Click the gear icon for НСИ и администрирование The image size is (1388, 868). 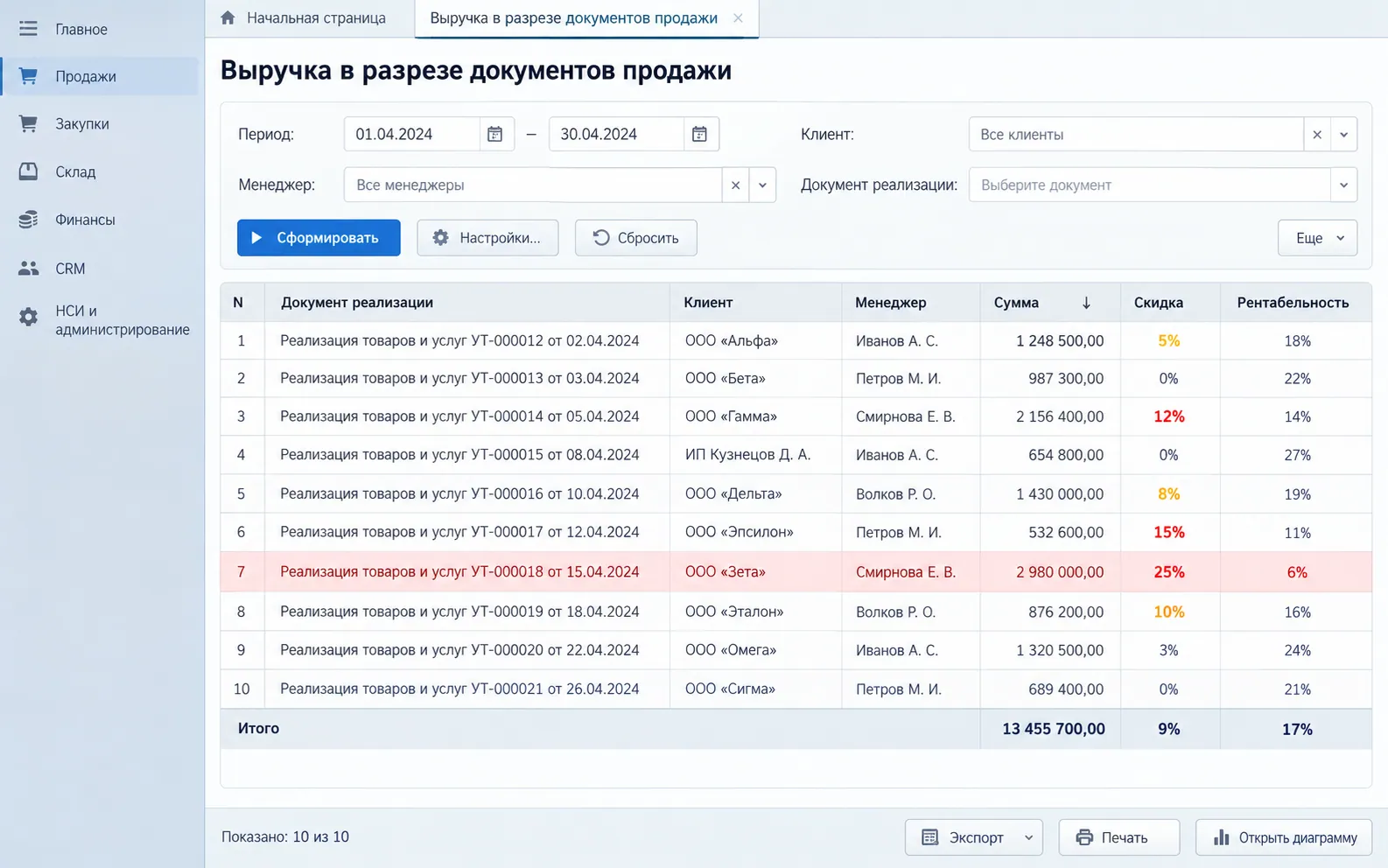(x=28, y=317)
